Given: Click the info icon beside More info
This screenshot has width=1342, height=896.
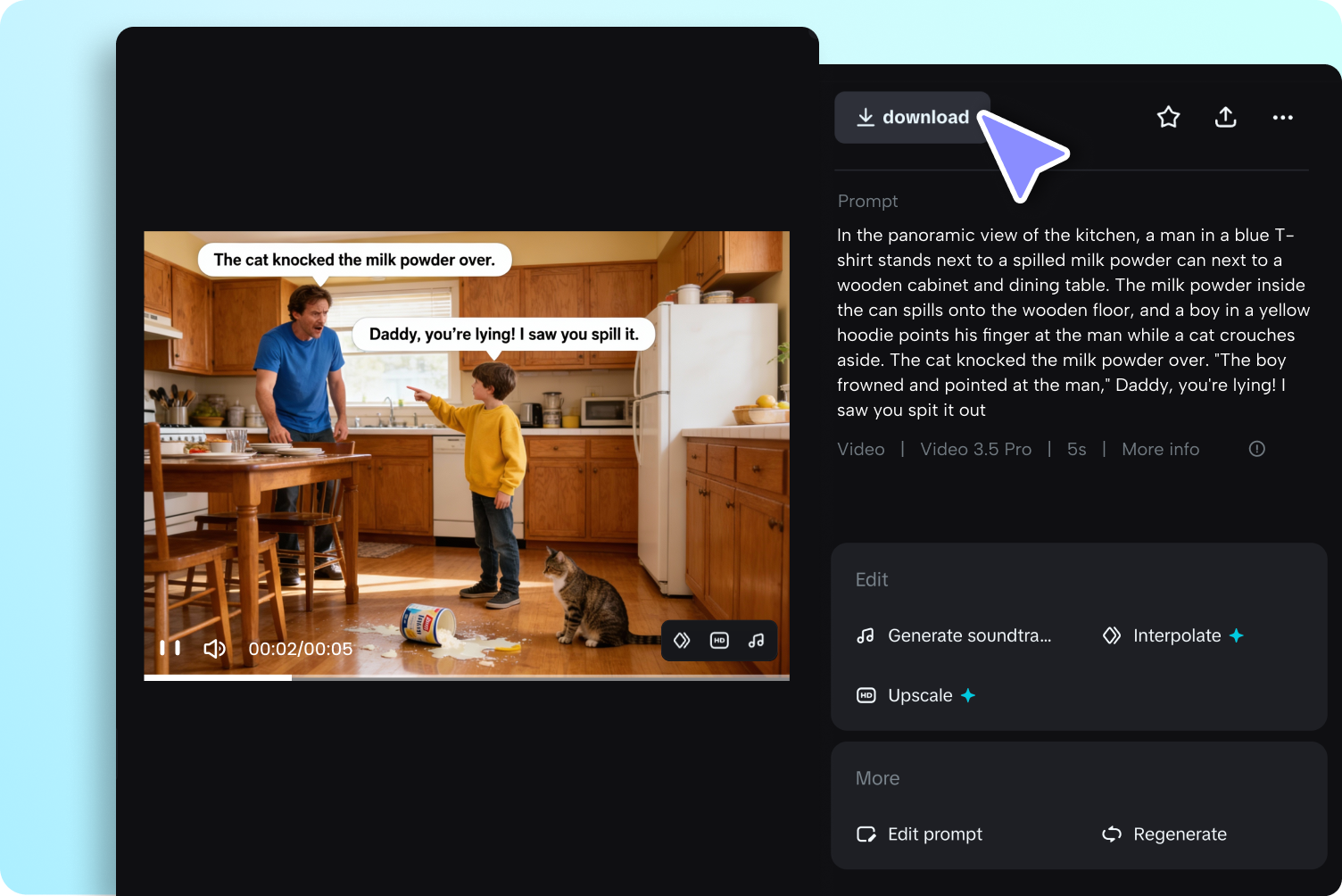Looking at the screenshot, I should 1256,449.
